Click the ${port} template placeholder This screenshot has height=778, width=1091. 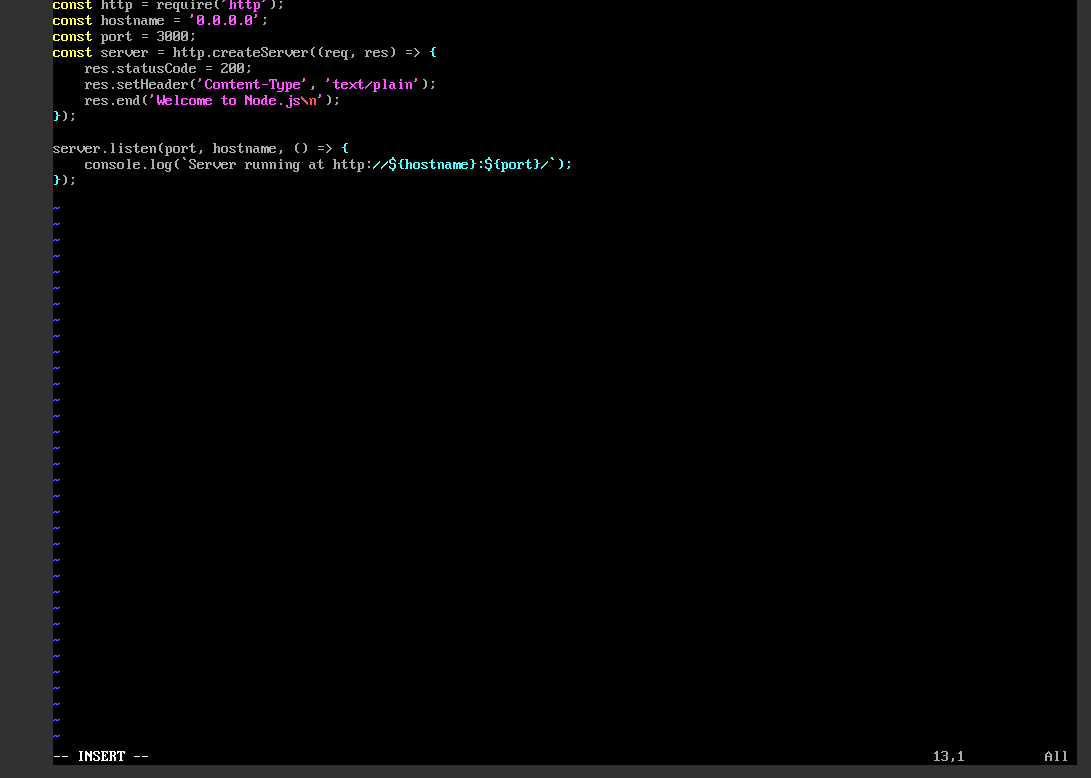tap(516, 164)
